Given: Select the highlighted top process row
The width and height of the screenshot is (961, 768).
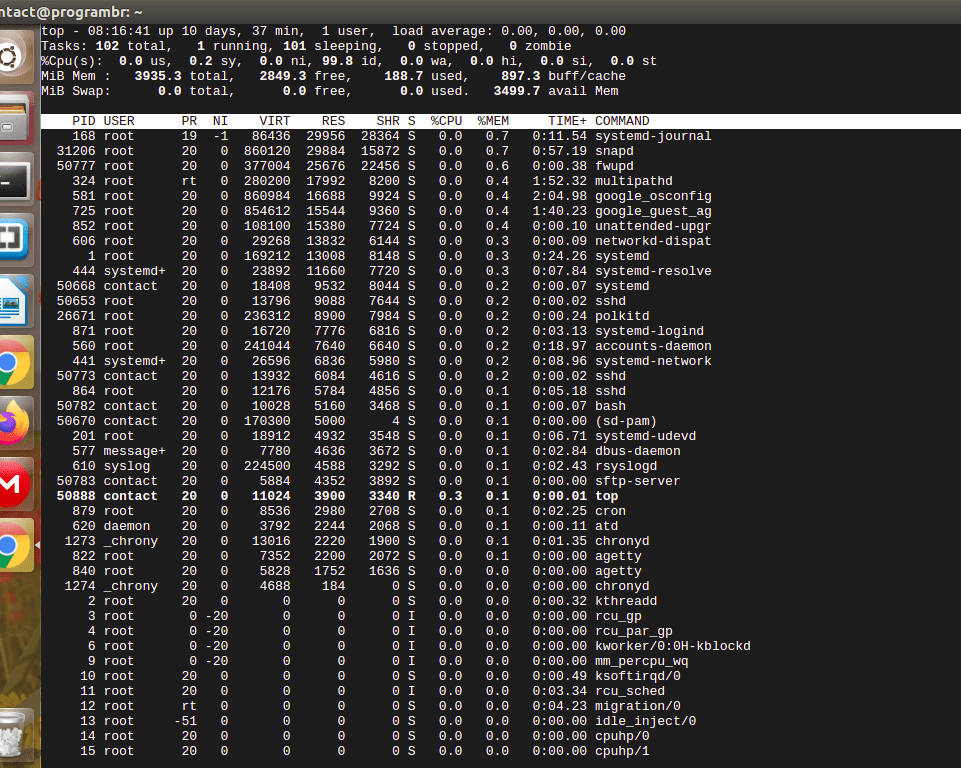Looking at the screenshot, I should pyautogui.click(x=400, y=495).
